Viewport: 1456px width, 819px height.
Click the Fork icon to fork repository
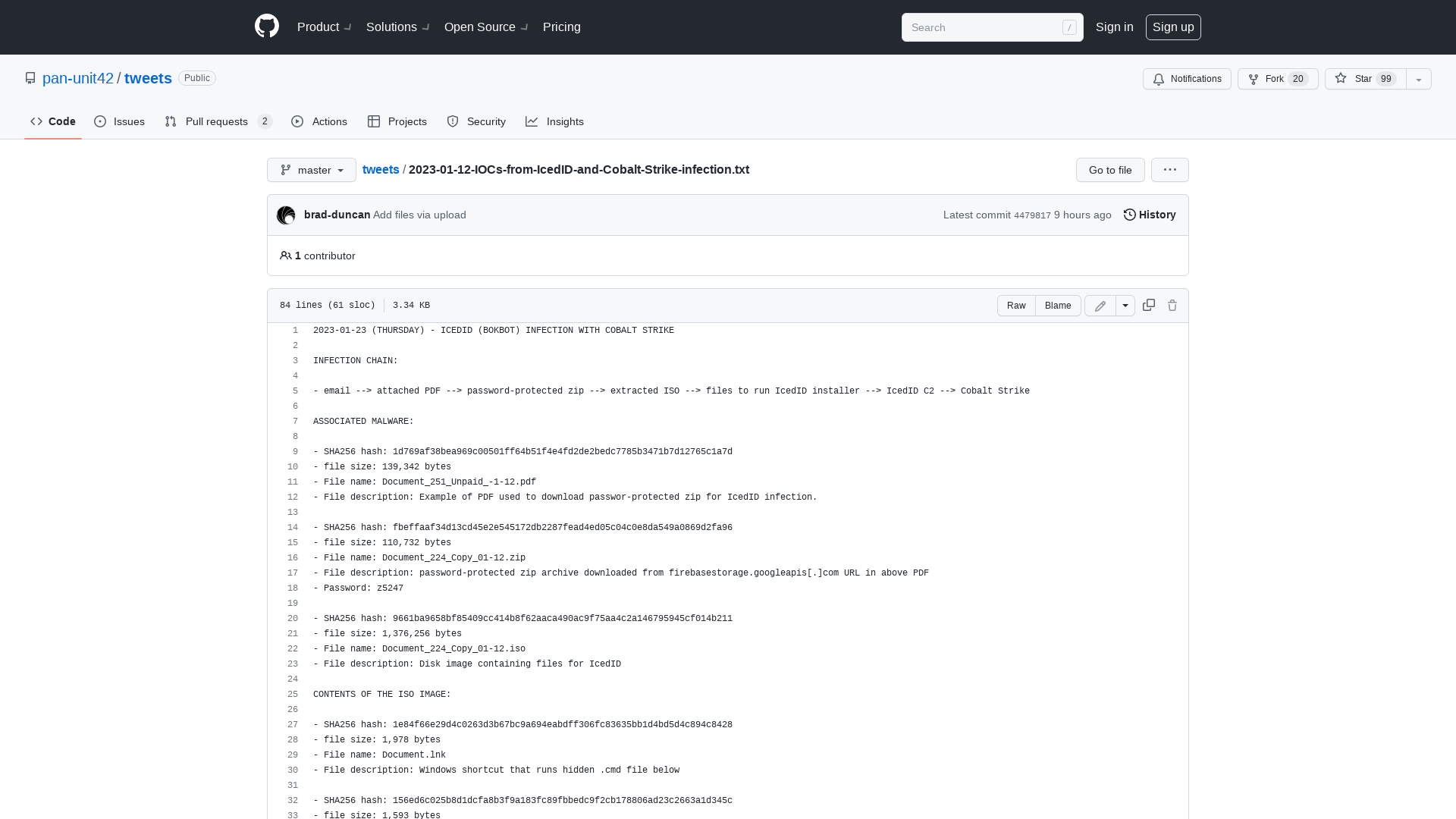[1254, 79]
